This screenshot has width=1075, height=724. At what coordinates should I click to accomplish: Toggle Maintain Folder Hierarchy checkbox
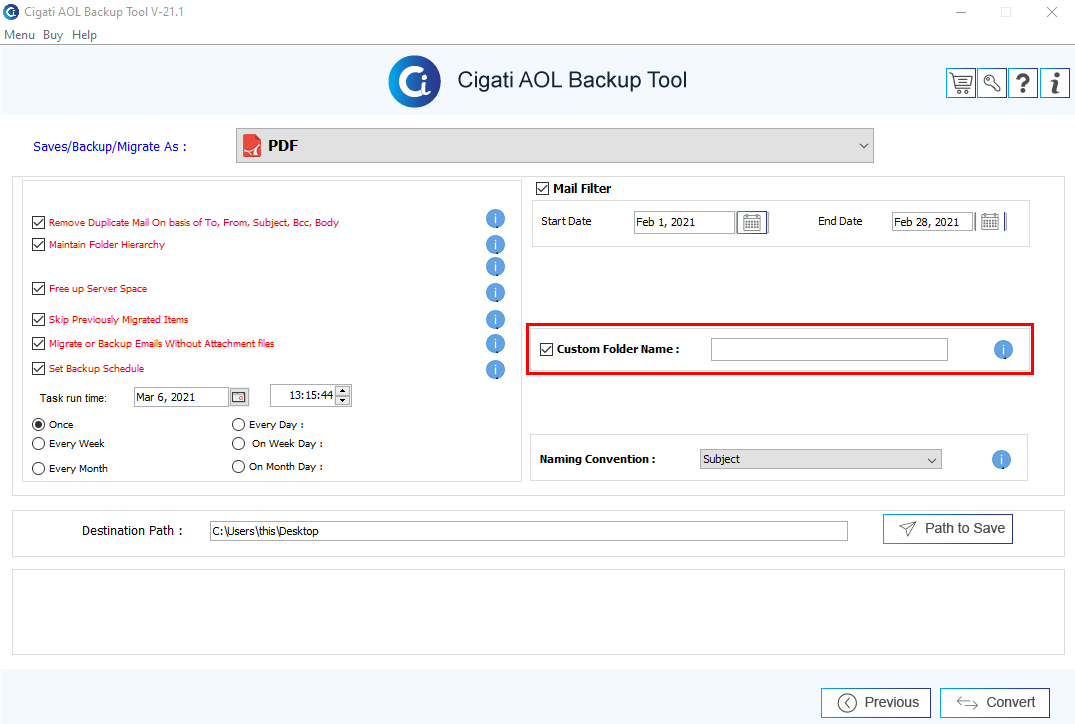pyautogui.click(x=38, y=244)
